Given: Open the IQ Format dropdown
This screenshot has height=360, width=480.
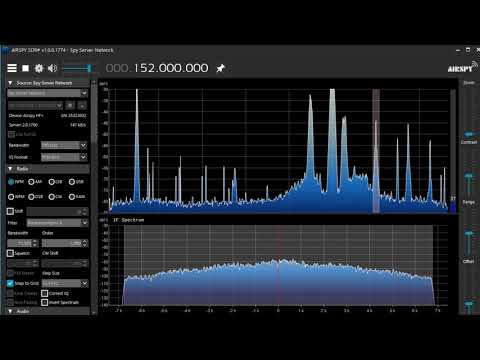Looking at the screenshot, I should click(x=64, y=157).
